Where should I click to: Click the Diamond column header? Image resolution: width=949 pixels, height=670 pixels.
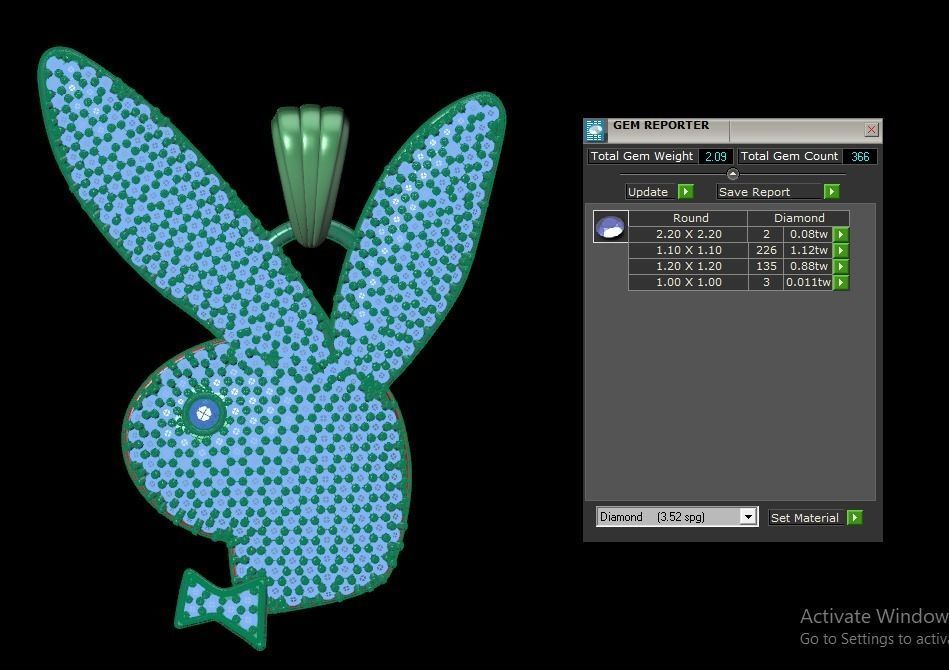click(x=799, y=218)
